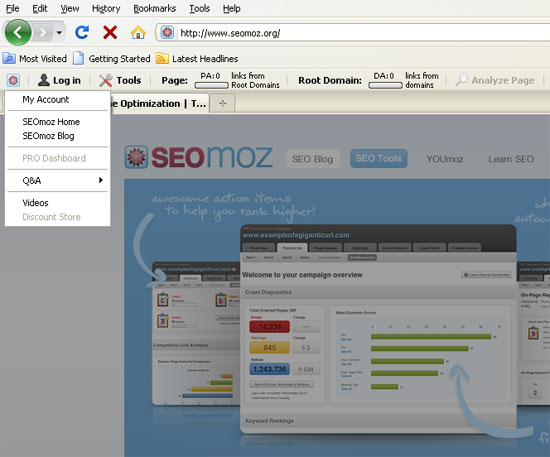This screenshot has width=550, height=457.
Task: Click the Analyze Page toolbar button
Action: click(x=495, y=80)
